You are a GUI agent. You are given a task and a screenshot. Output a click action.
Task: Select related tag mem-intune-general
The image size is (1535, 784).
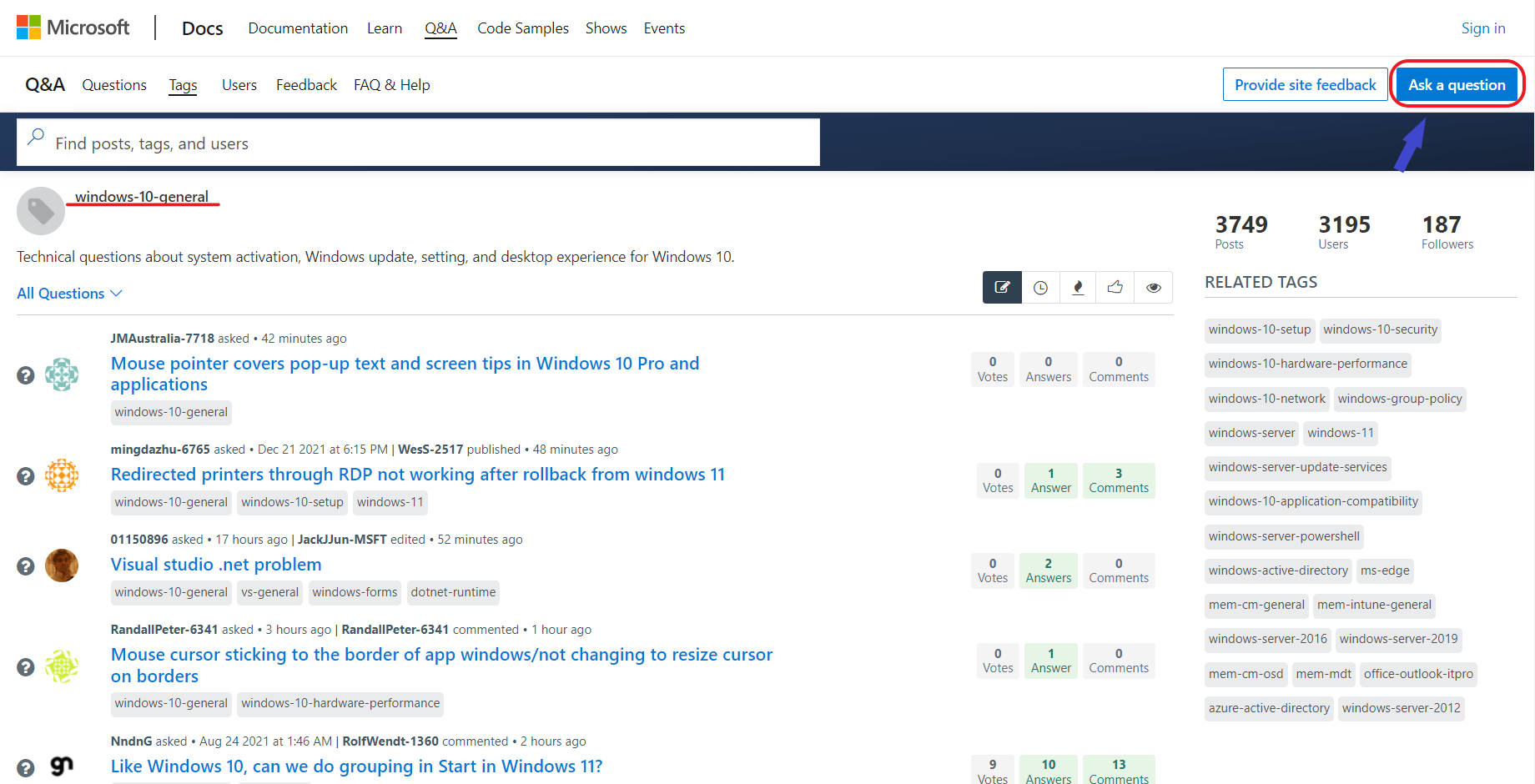click(x=1374, y=605)
